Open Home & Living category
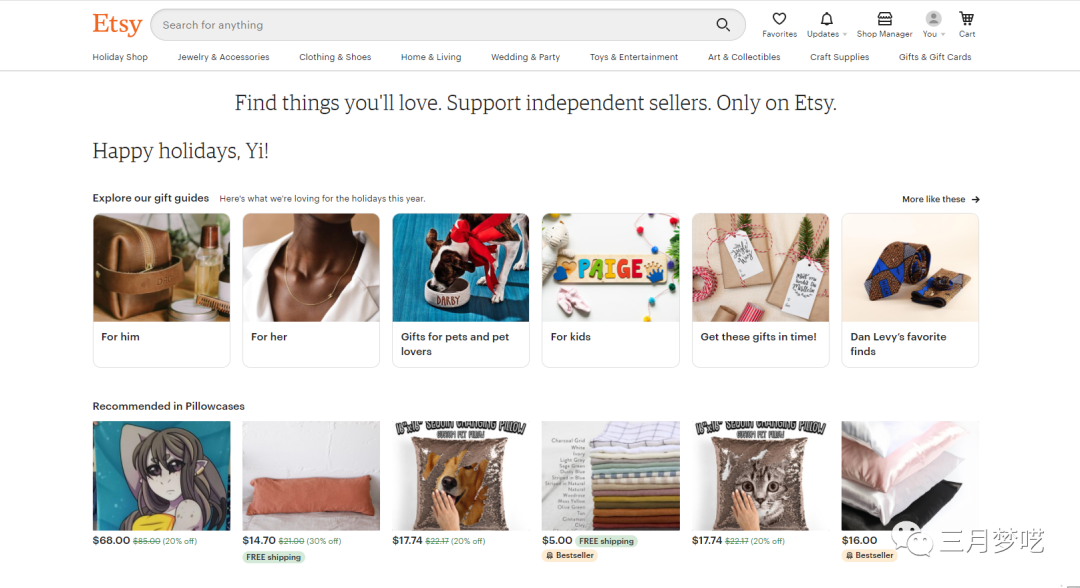 [431, 57]
